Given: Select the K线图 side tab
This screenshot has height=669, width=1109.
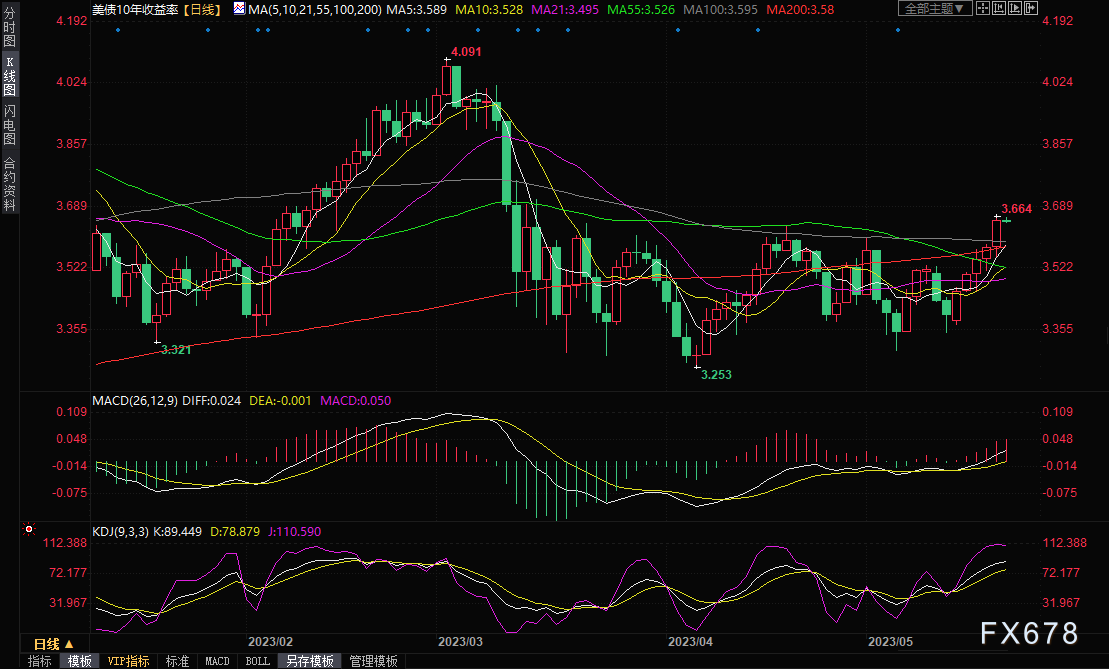Looking at the screenshot, I should pyautogui.click(x=10, y=76).
